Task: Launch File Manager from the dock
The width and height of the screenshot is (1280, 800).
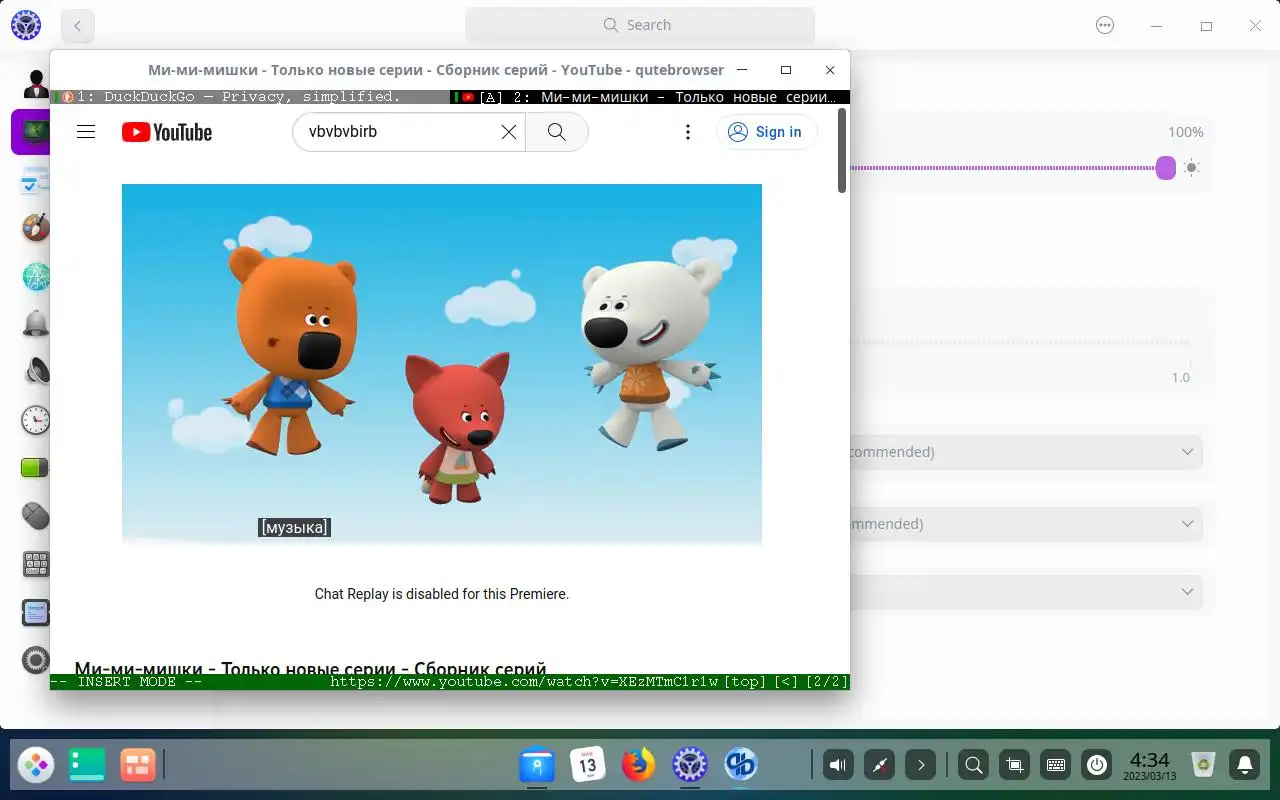Action: coord(537,766)
